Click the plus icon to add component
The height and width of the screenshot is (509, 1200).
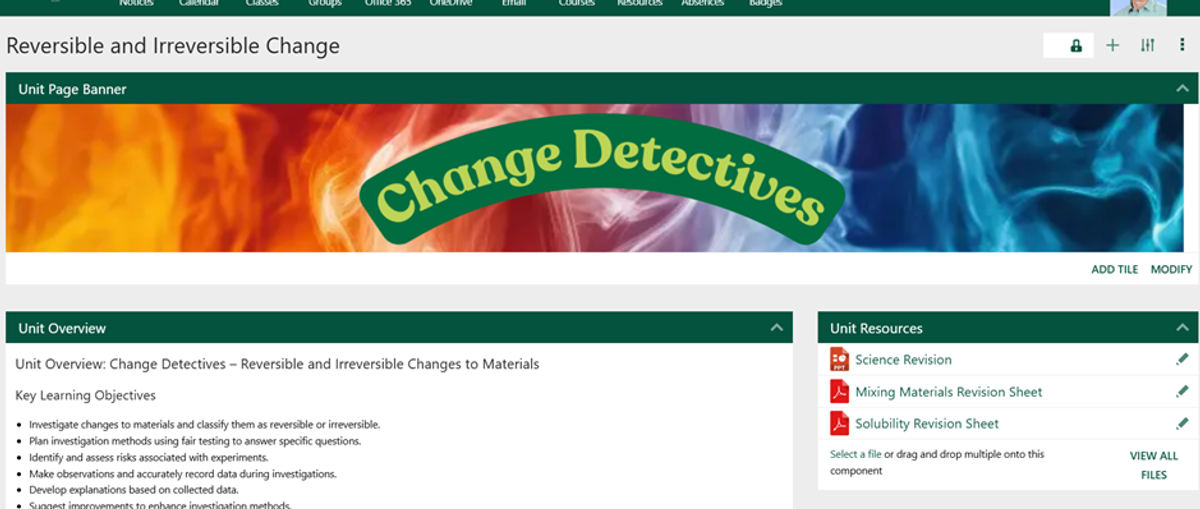[1112, 45]
